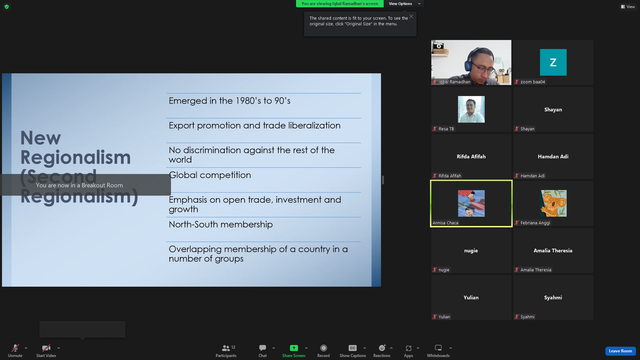Select Rifda Afifah's participant tile
Image resolution: width=640 pixels, height=360 pixels.
(x=471, y=156)
